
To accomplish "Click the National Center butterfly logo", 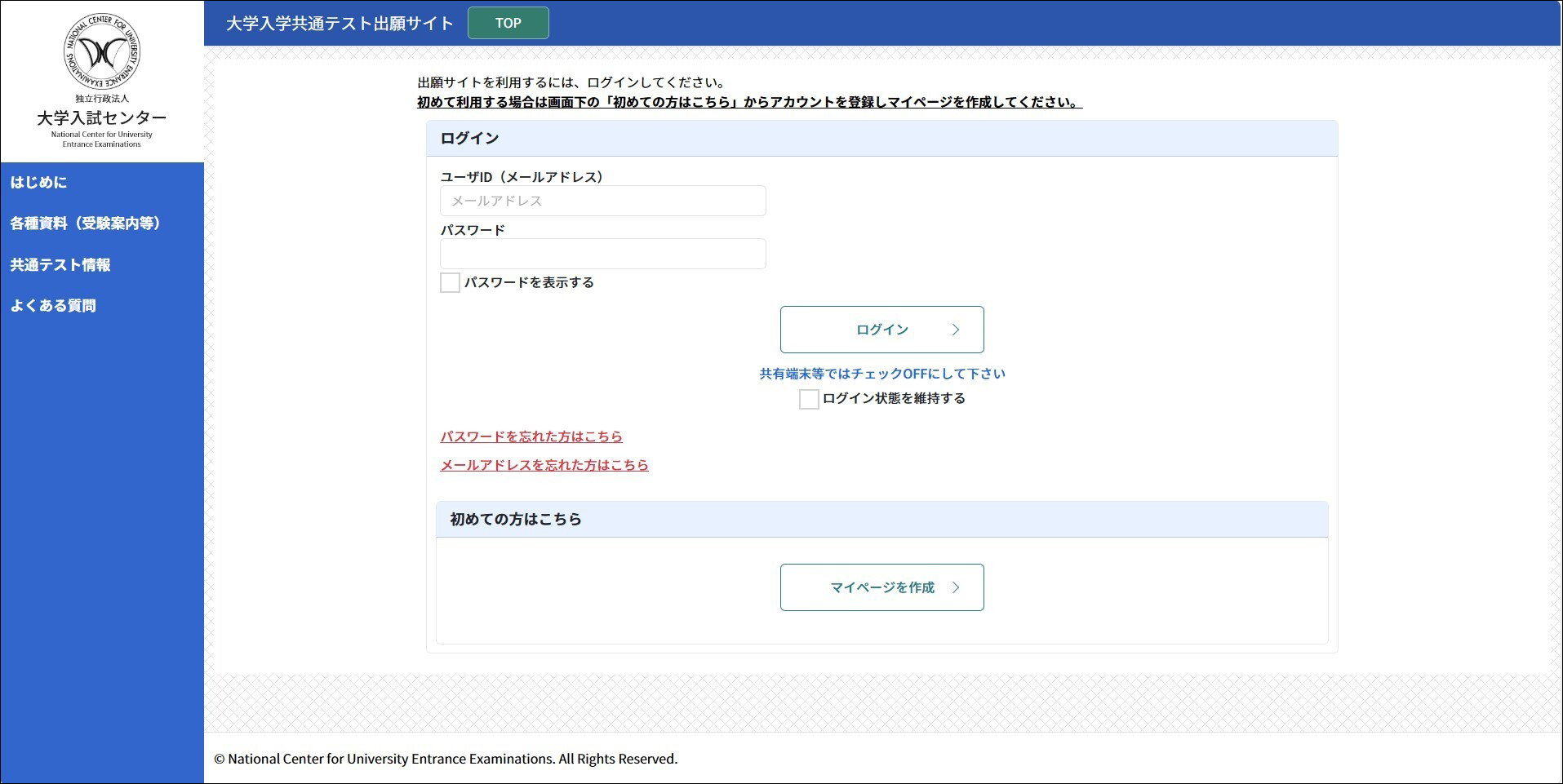I will [x=101, y=52].
